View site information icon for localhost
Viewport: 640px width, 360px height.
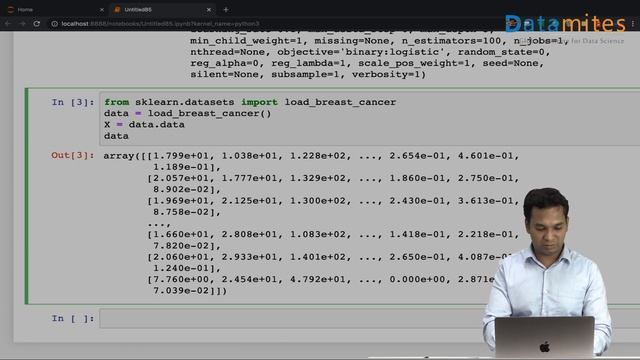(54, 24)
